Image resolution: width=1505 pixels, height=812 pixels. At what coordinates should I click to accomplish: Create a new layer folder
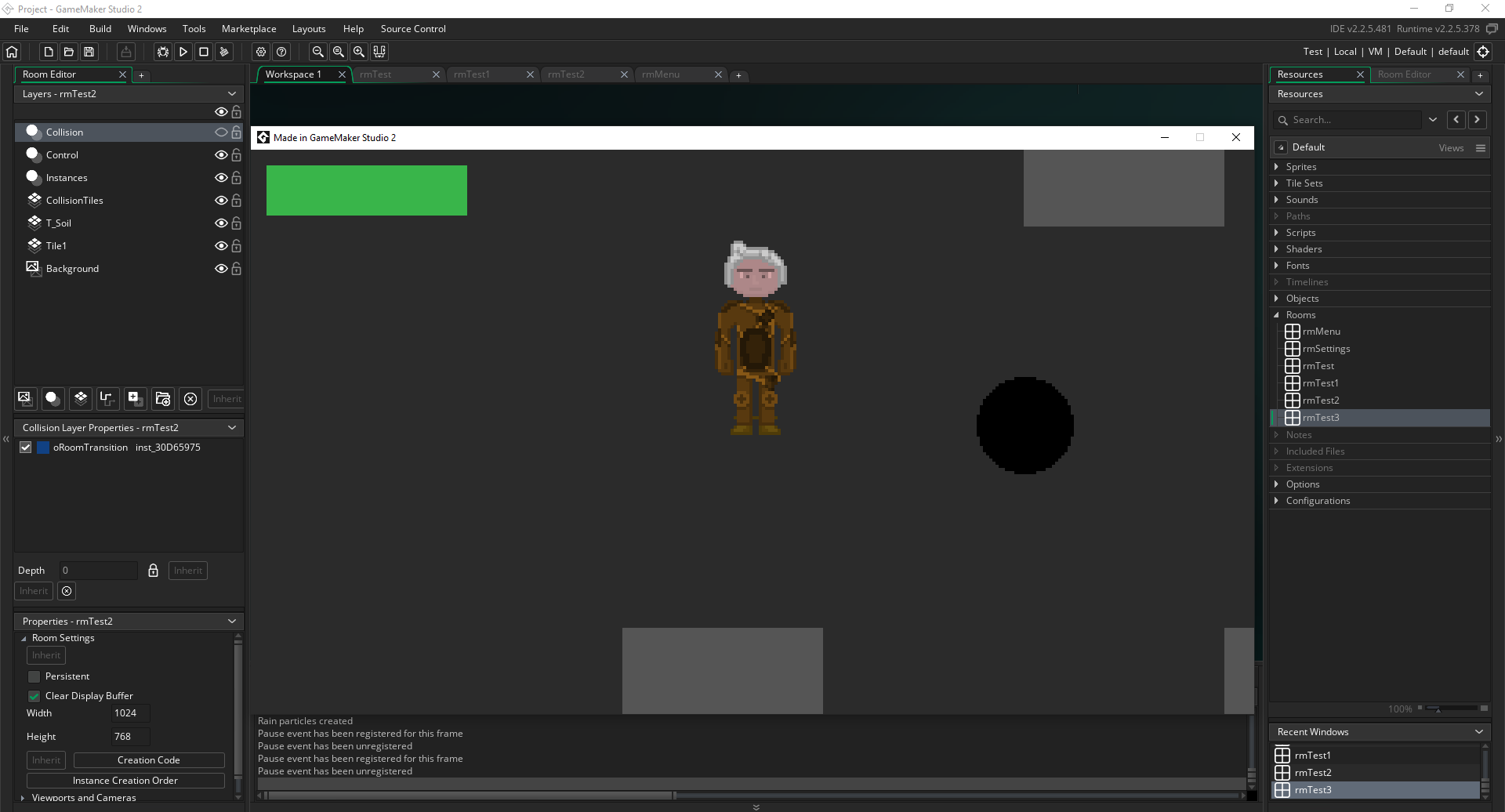tap(163, 398)
